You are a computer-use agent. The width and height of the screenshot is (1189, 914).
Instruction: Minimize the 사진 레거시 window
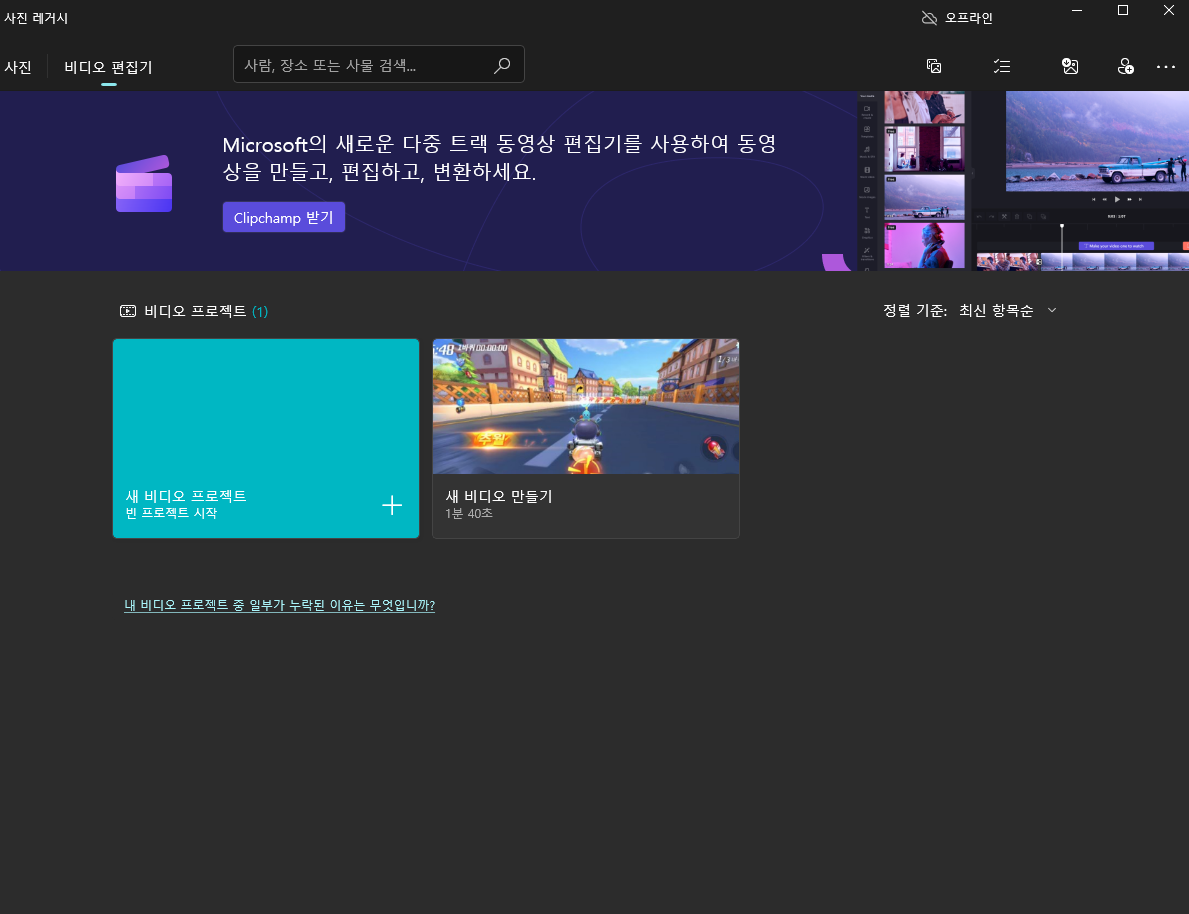coord(1077,11)
